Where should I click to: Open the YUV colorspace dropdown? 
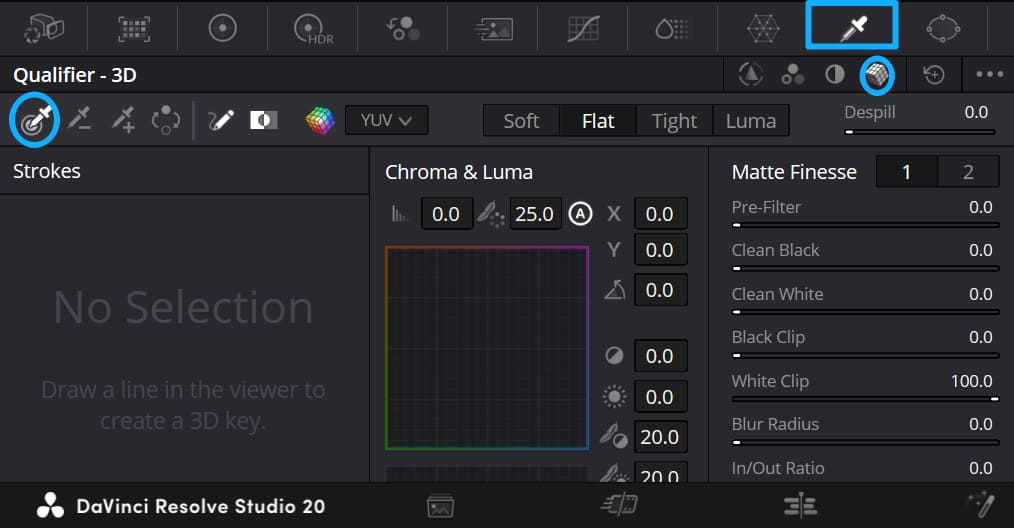pos(386,120)
